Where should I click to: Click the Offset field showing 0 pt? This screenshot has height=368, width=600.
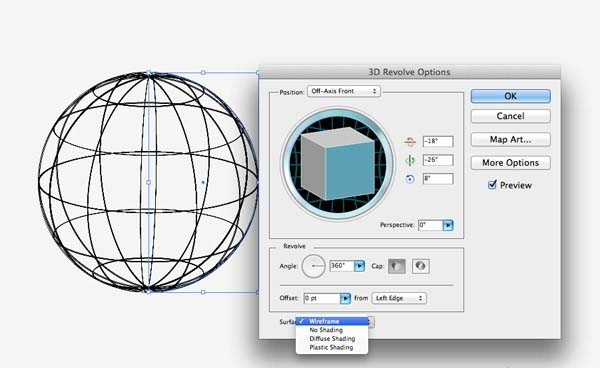(322, 298)
